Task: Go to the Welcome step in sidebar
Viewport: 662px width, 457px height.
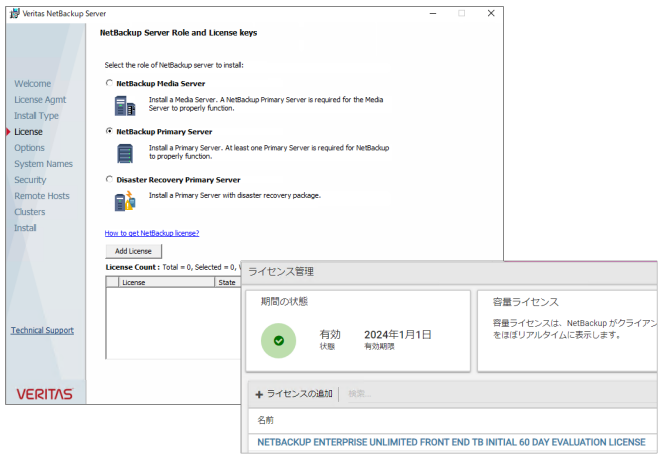Action: coord(33,84)
